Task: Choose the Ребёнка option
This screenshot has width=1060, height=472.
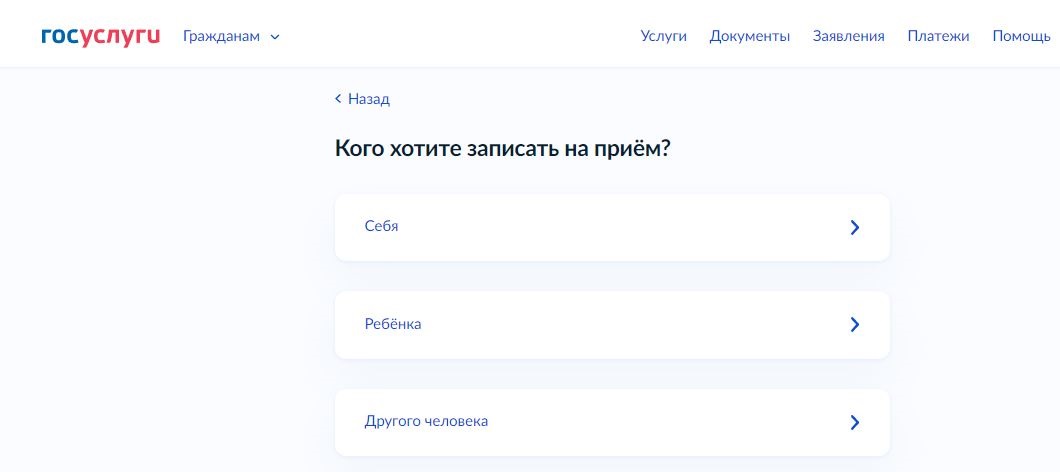Action: (612, 325)
